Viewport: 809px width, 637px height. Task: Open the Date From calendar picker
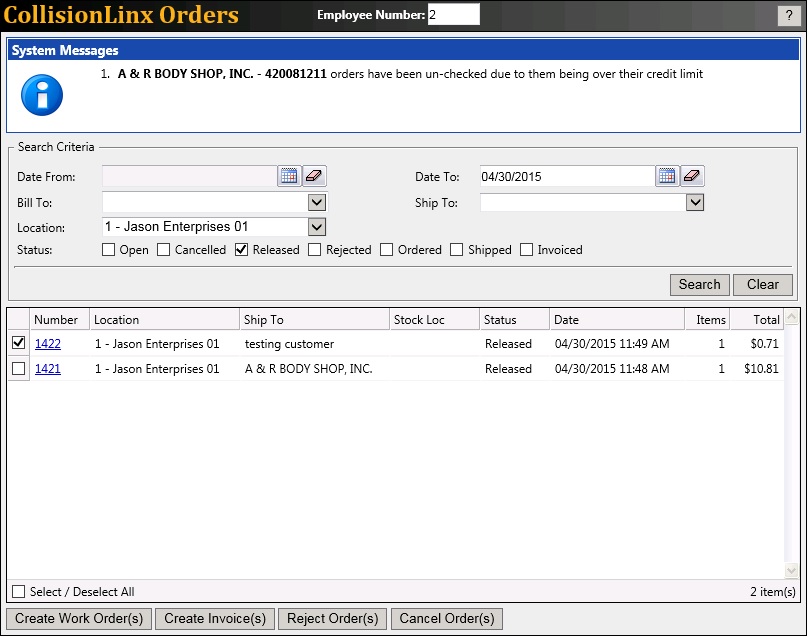pyautogui.click(x=289, y=177)
